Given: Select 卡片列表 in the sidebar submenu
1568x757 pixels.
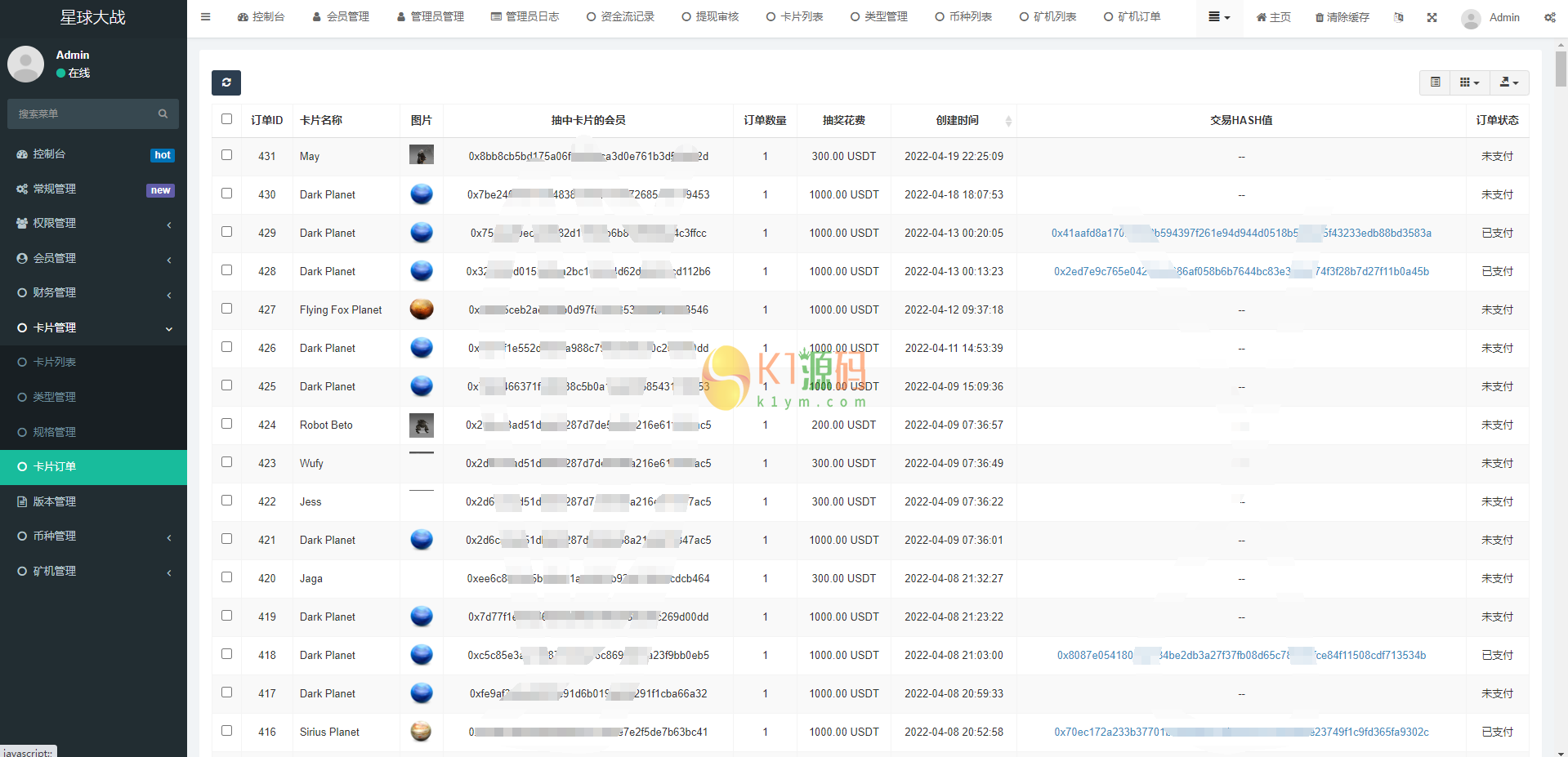Looking at the screenshot, I should tap(54, 362).
